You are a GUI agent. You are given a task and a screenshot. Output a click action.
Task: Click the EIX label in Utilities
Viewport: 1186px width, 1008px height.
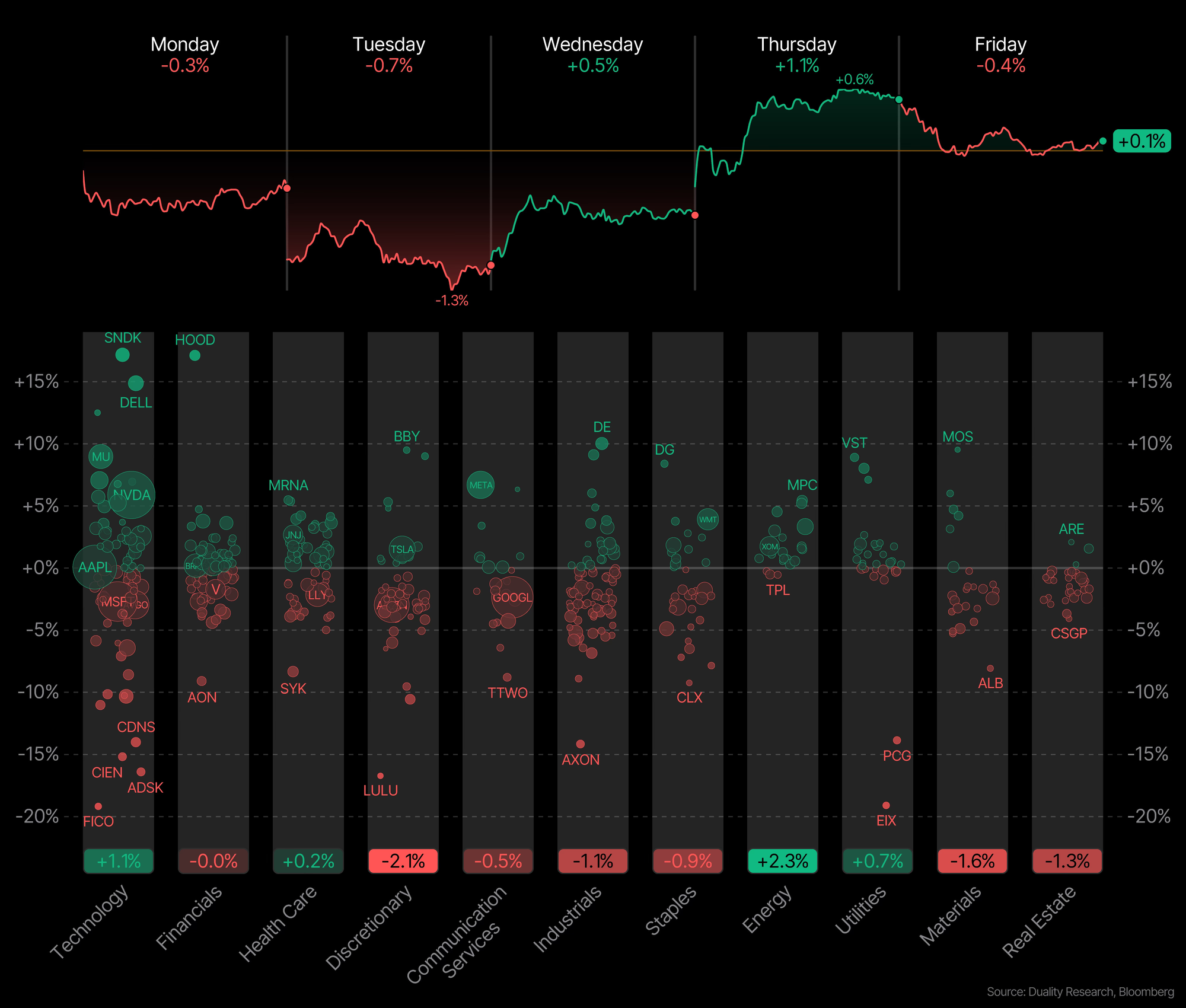[x=886, y=821]
